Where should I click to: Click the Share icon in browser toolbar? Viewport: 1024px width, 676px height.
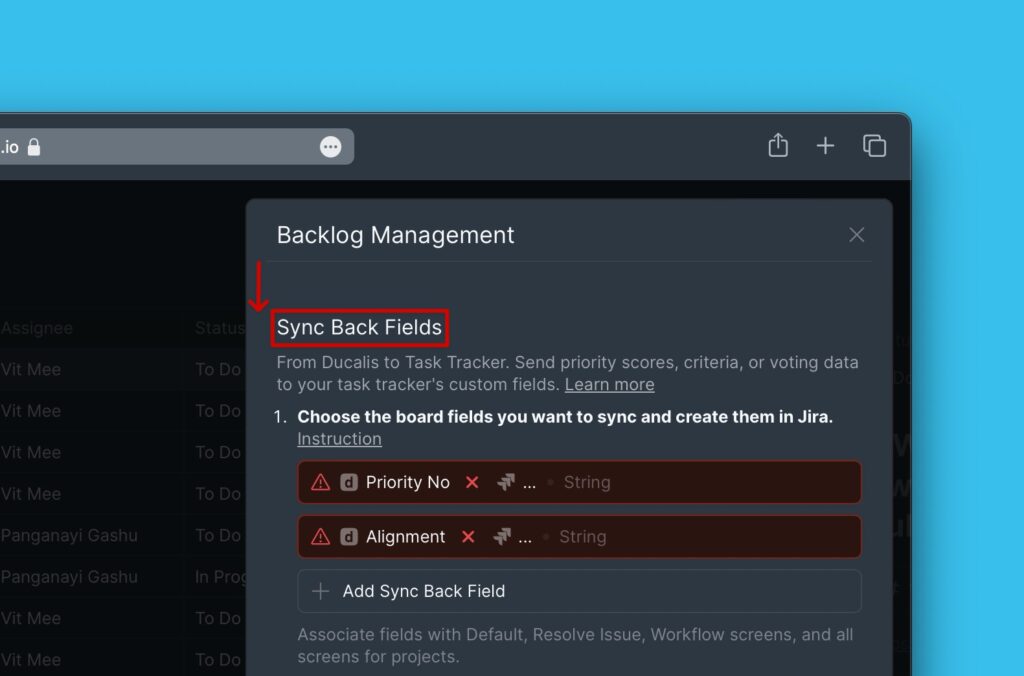778,145
